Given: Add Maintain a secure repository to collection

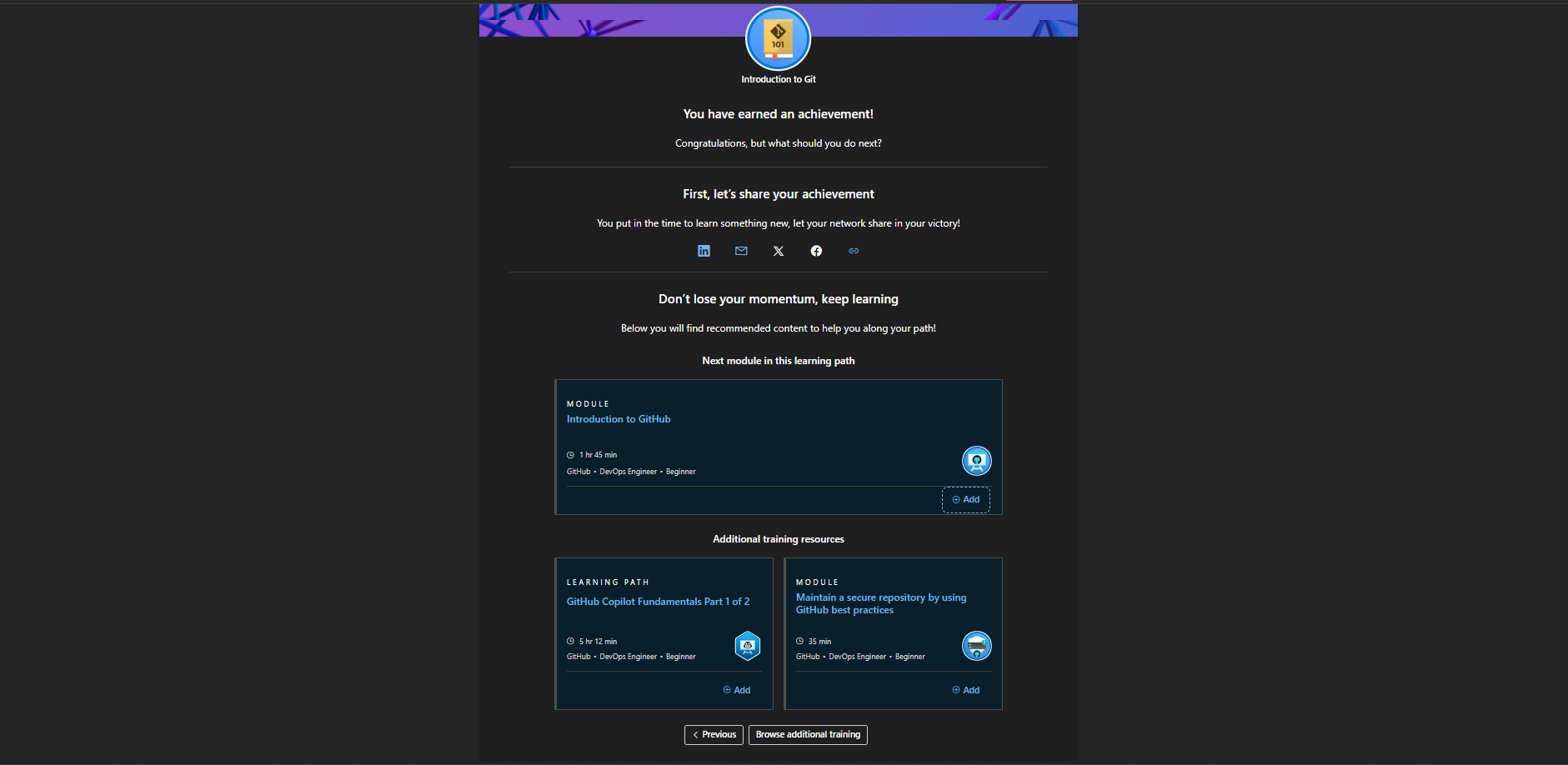Looking at the screenshot, I should tap(966, 690).
